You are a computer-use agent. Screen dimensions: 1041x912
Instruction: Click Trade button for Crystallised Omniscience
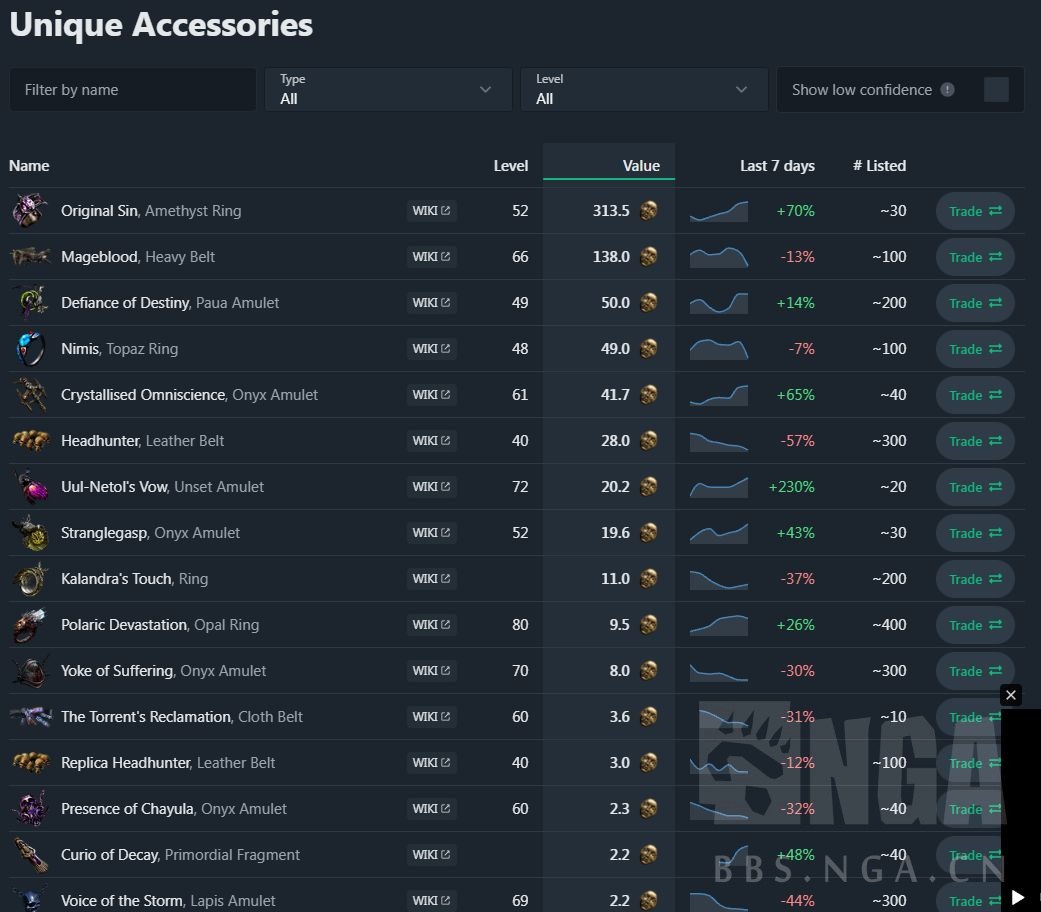[x=975, y=395]
